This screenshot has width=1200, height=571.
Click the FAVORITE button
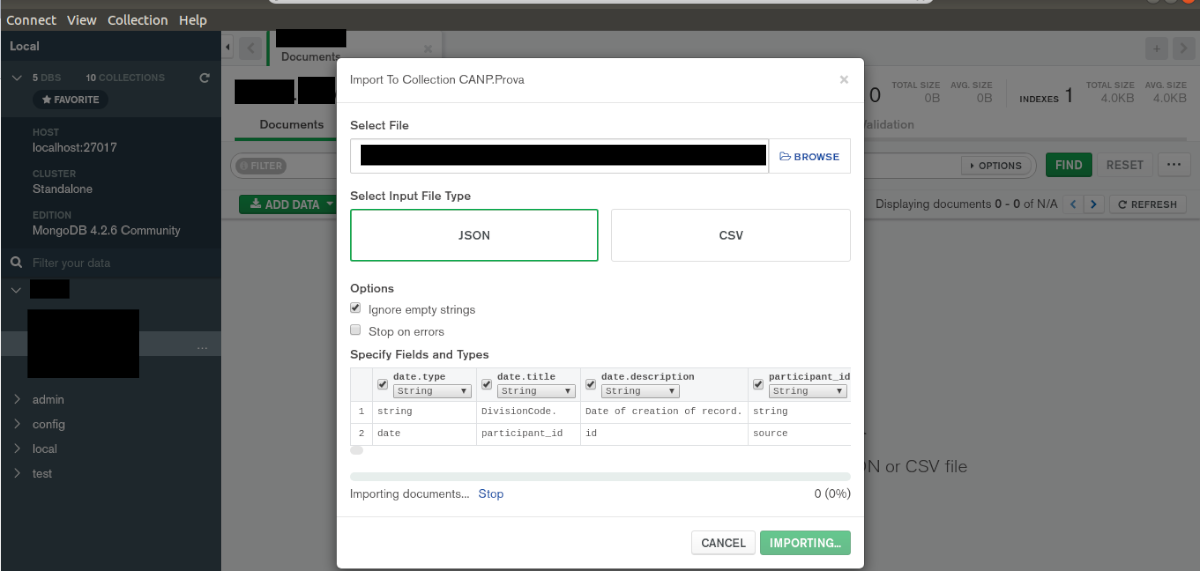pyautogui.click(x=70, y=100)
